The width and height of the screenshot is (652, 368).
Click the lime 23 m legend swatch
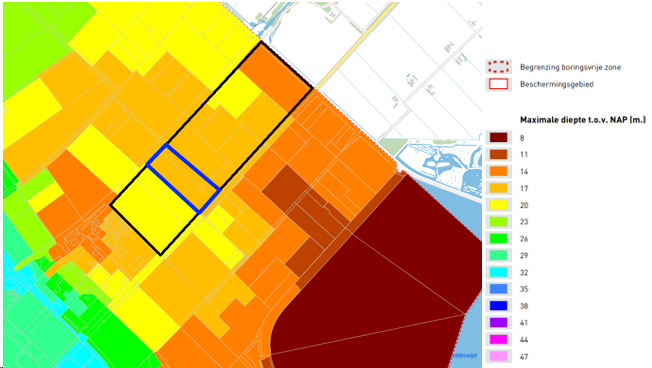tap(498, 222)
